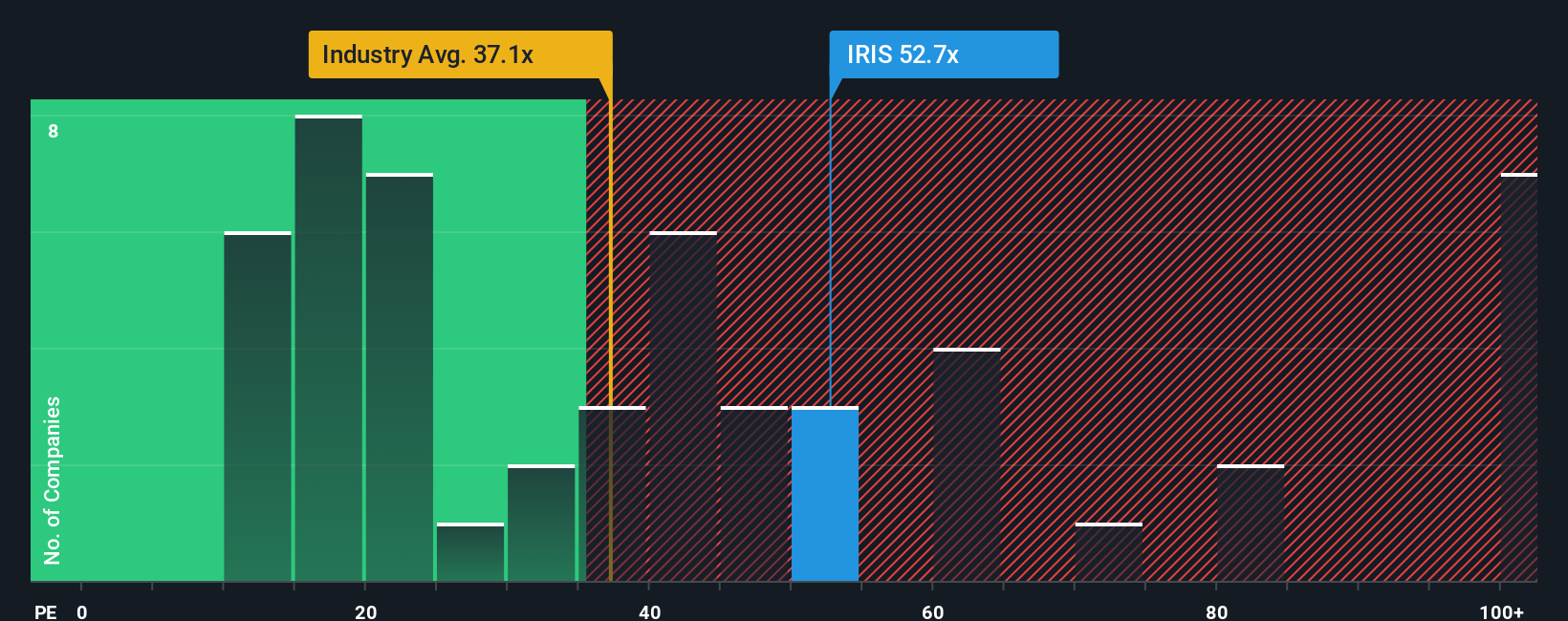Click the bar at PE 20-25
Viewport: 1568px width, 621px height.
pyautogui.click(x=400, y=377)
